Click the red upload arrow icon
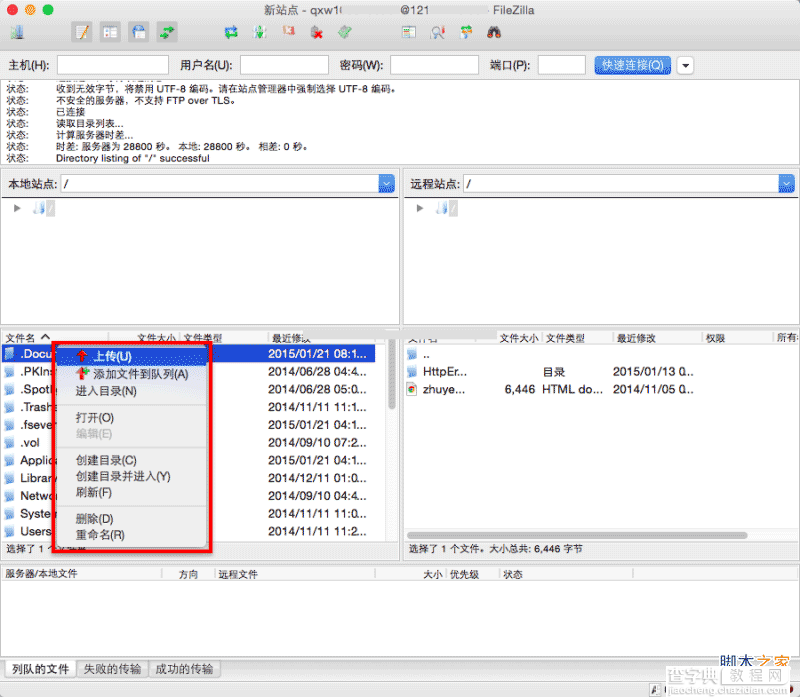Viewport: 800px width, 697px height. pos(82,356)
